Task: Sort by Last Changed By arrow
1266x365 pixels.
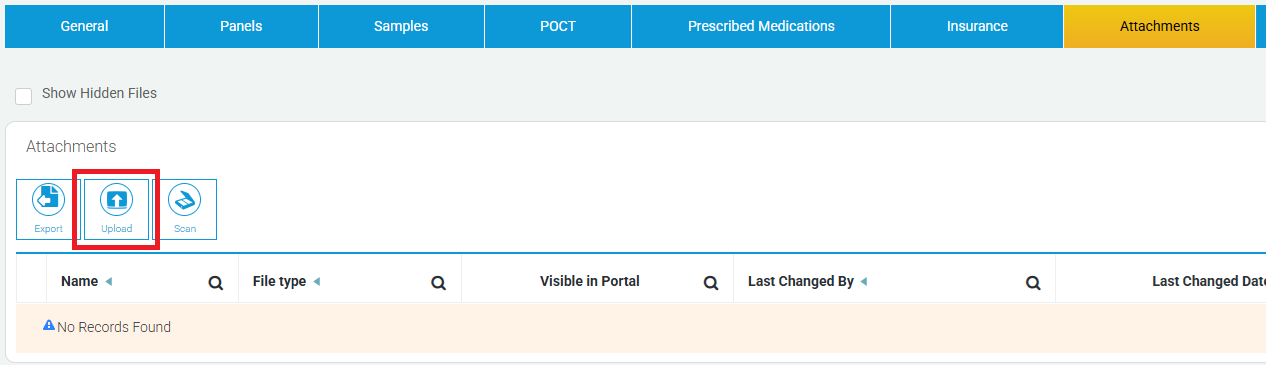Action: click(x=864, y=282)
